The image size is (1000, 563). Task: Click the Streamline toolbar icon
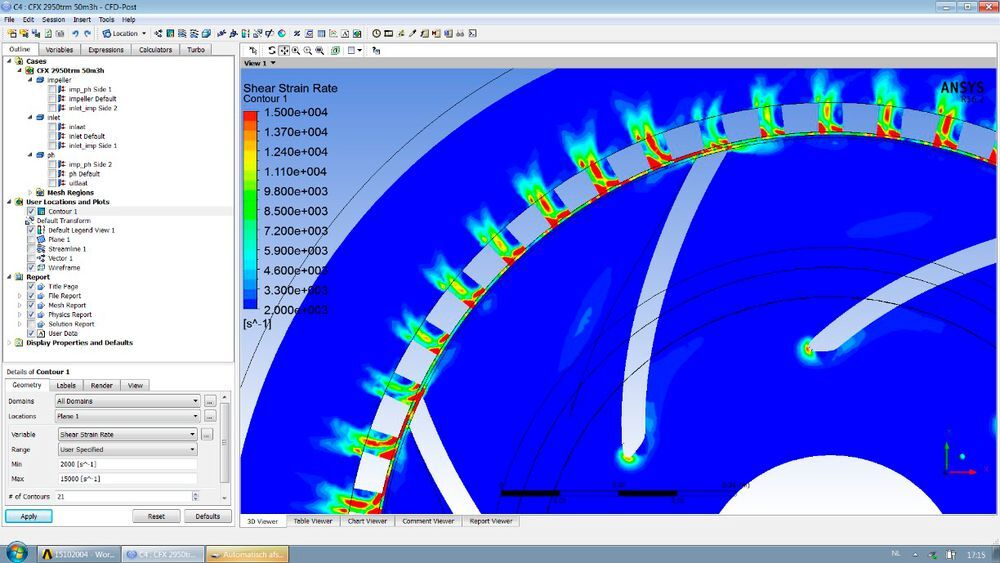(x=182, y=33)
